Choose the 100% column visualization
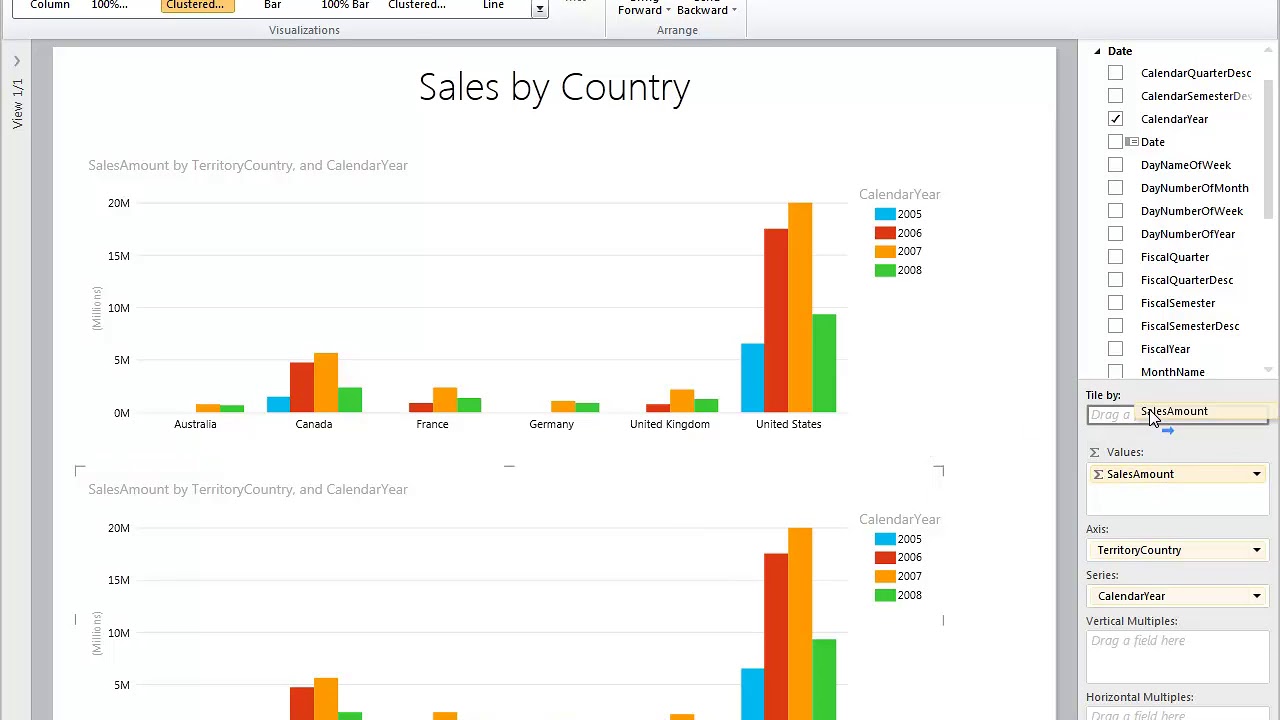 click(110, 5)
